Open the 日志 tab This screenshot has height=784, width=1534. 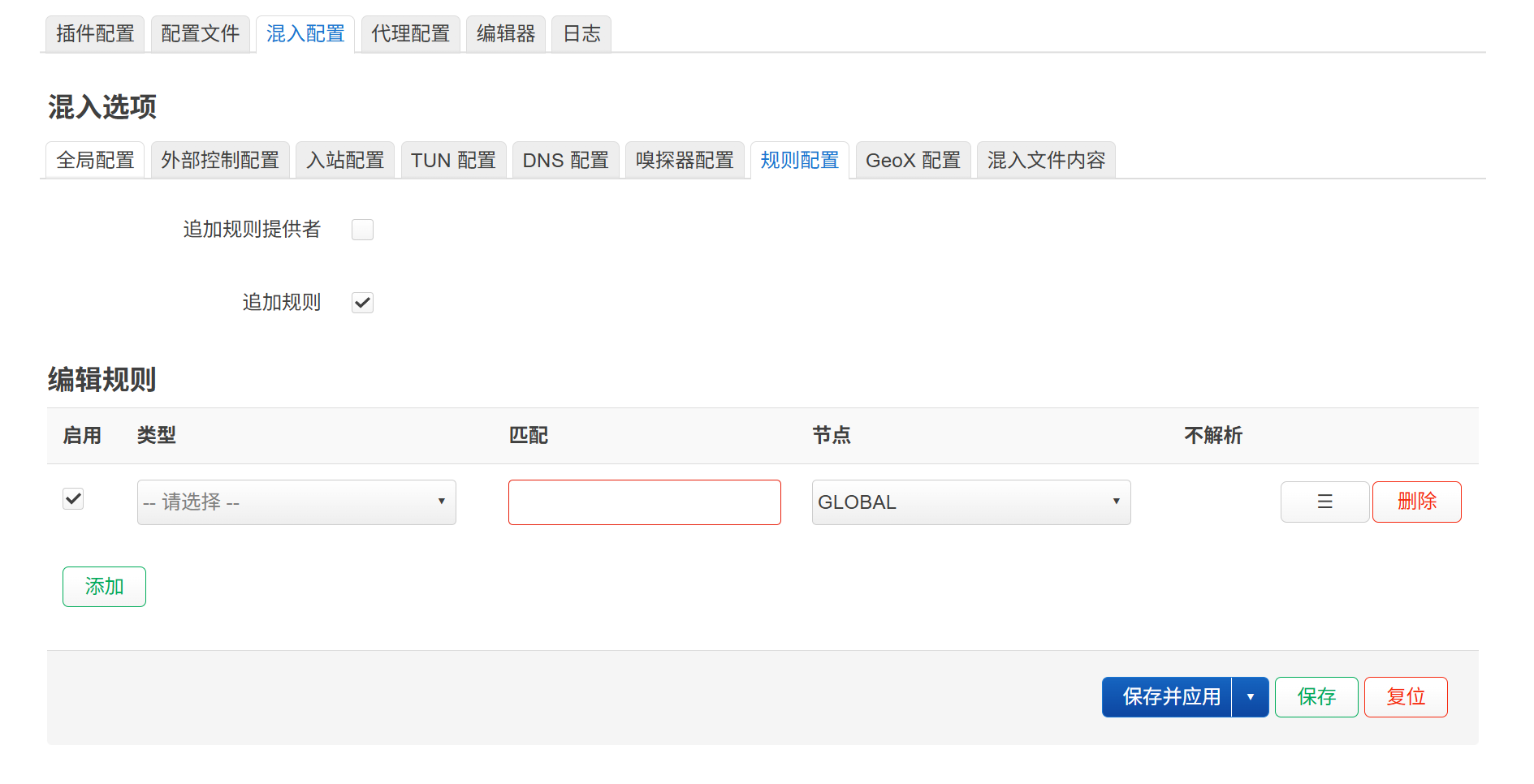pos(581,34)
